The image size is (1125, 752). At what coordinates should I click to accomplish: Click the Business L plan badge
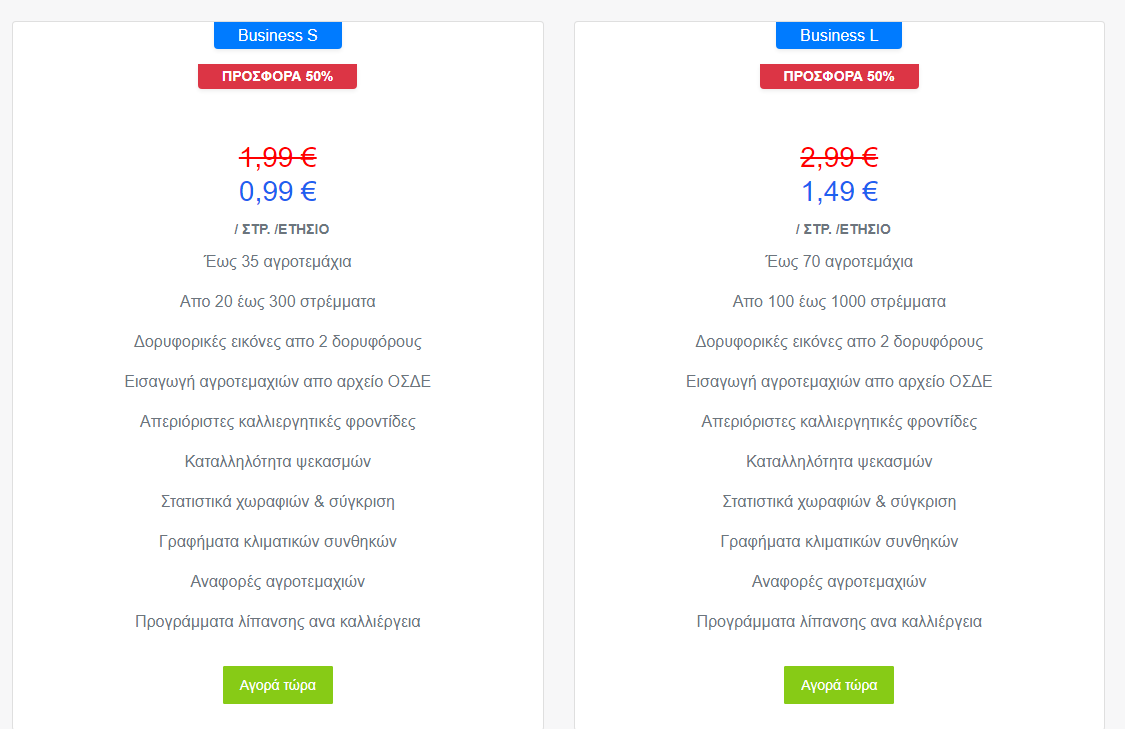pyautogui.click(x=839, y=36)
